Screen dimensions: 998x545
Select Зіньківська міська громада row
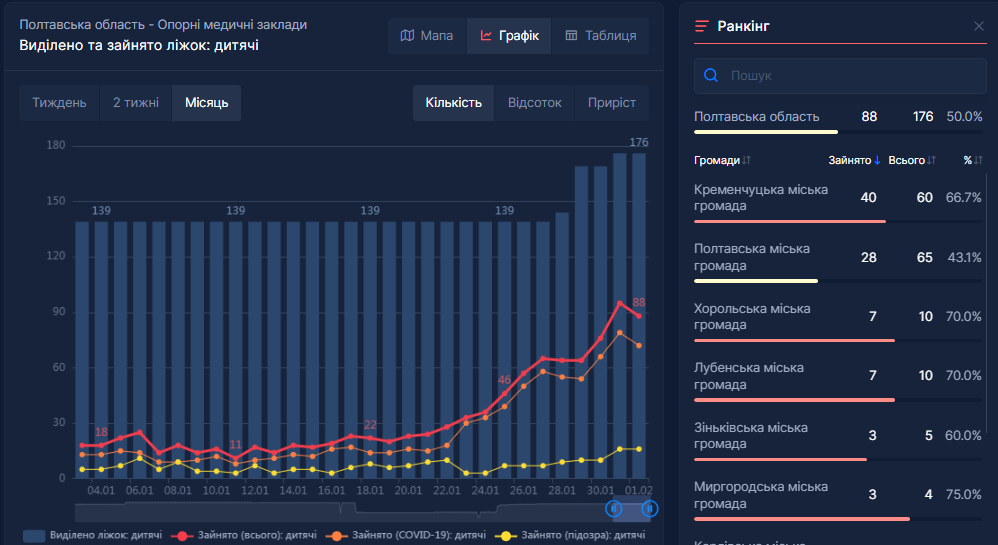(x=838, y=439)
